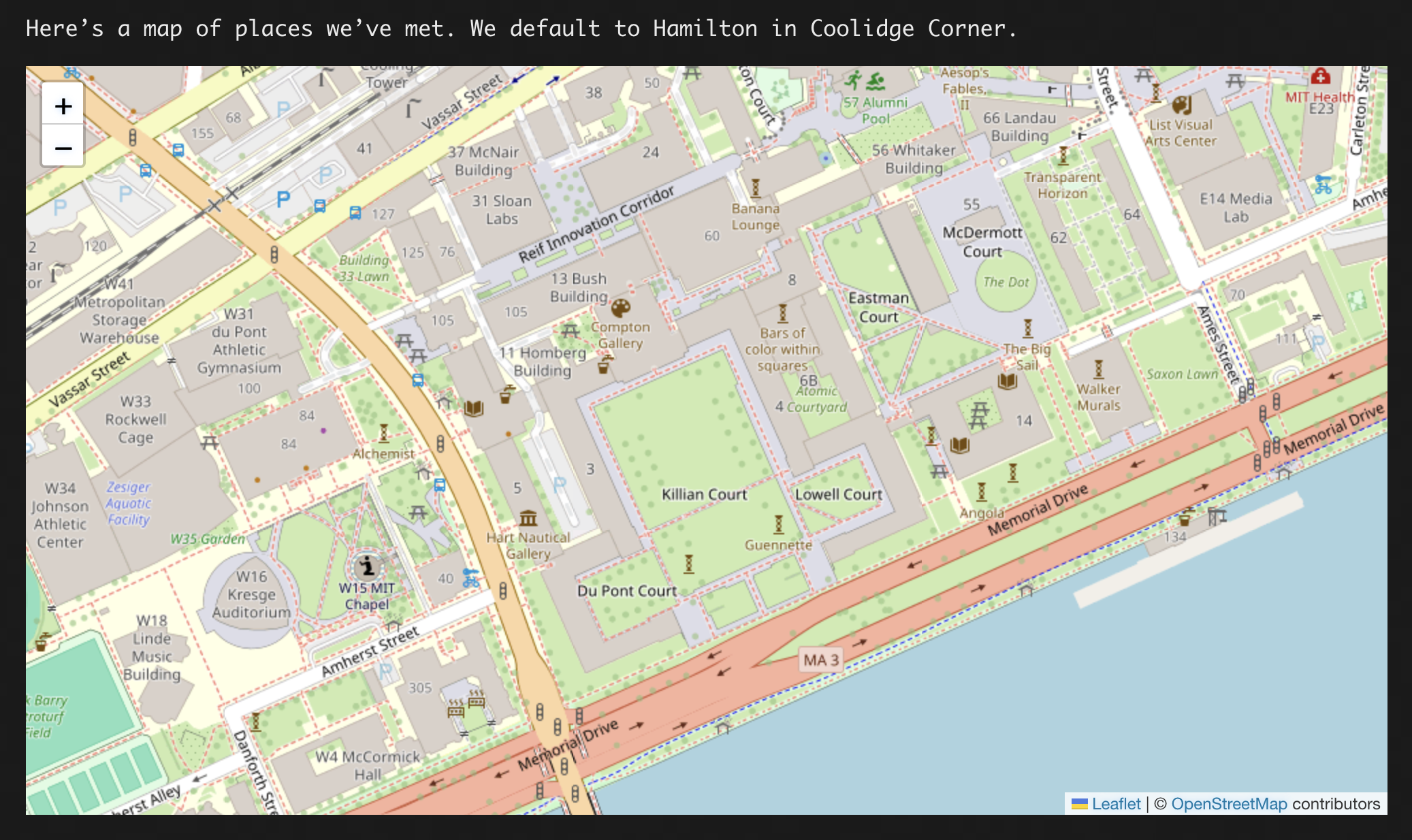Screen dimensions: 1412x840
Task: Open the Leaflet attribution link
Action: click(1116, 804)
